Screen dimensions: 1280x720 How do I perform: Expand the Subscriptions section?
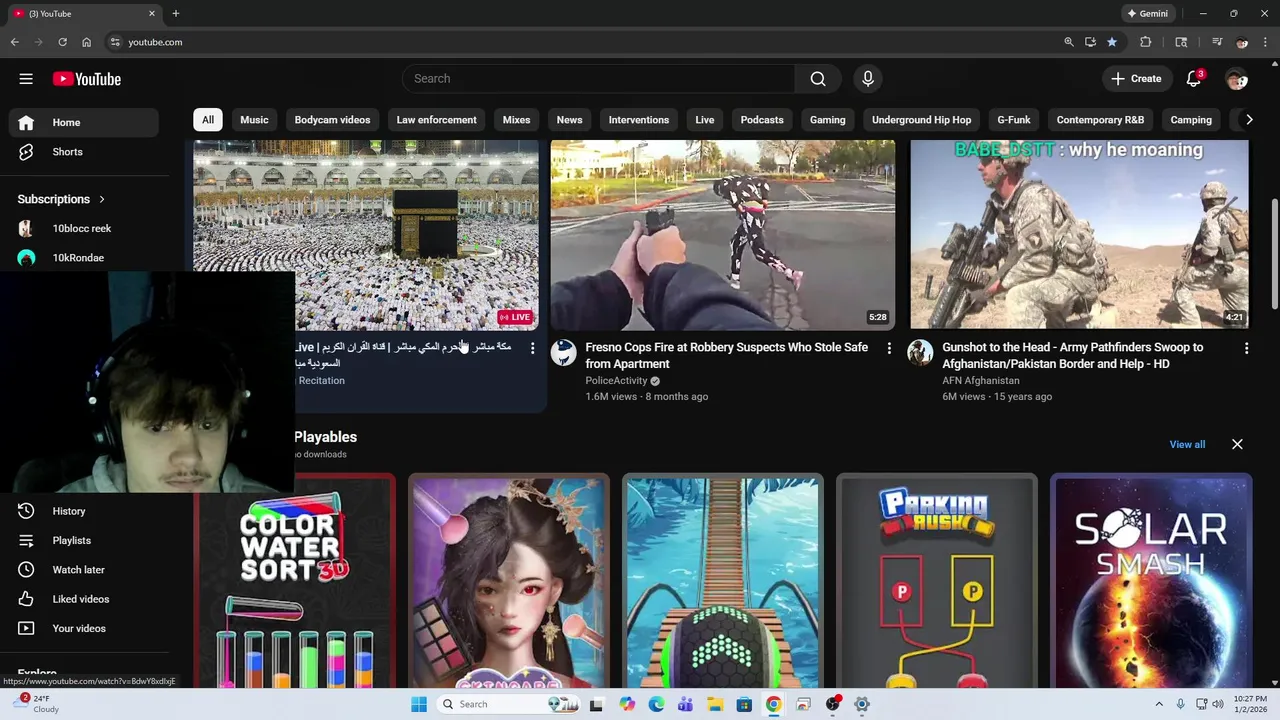[62, 199]
